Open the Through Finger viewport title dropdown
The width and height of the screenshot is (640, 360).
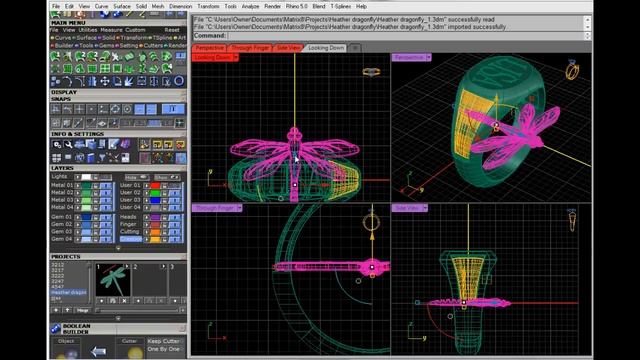coord(239,208)
